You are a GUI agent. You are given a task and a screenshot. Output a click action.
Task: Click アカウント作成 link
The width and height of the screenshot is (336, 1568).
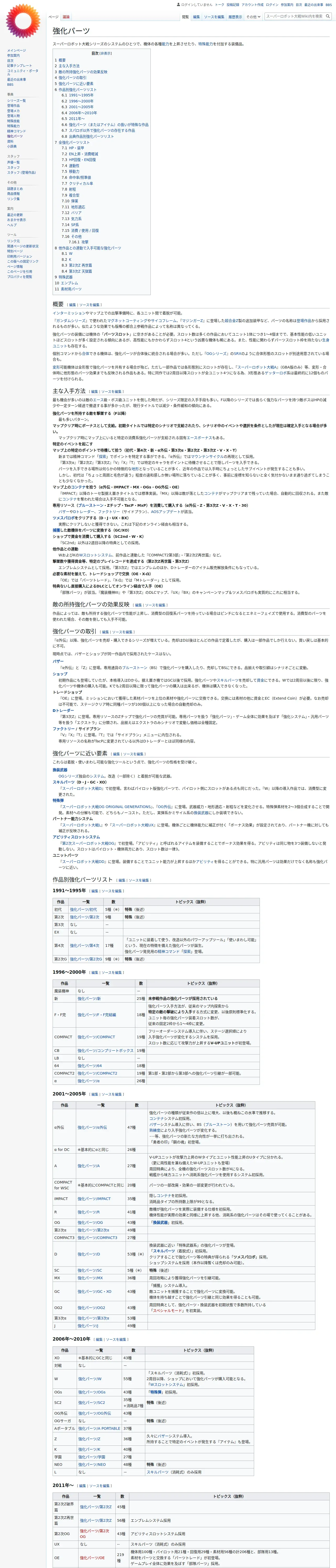coord(253,5)
